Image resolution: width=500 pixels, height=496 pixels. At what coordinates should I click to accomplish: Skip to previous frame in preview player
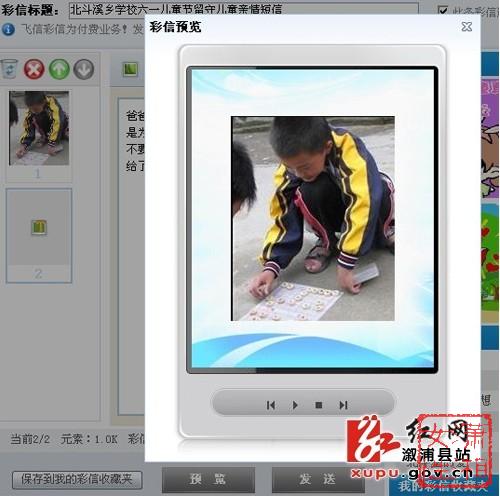(x=271, y=405)
